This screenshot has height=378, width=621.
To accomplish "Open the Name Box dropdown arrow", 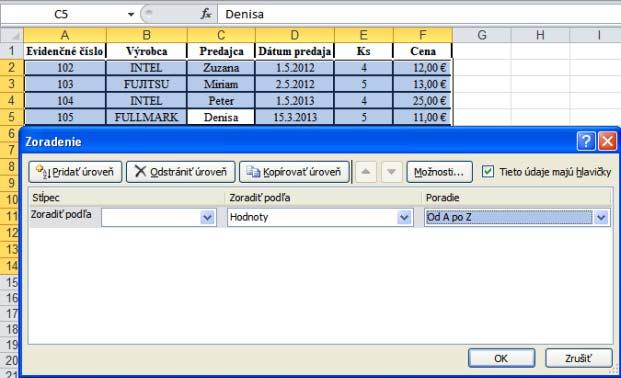I will 131,15.
